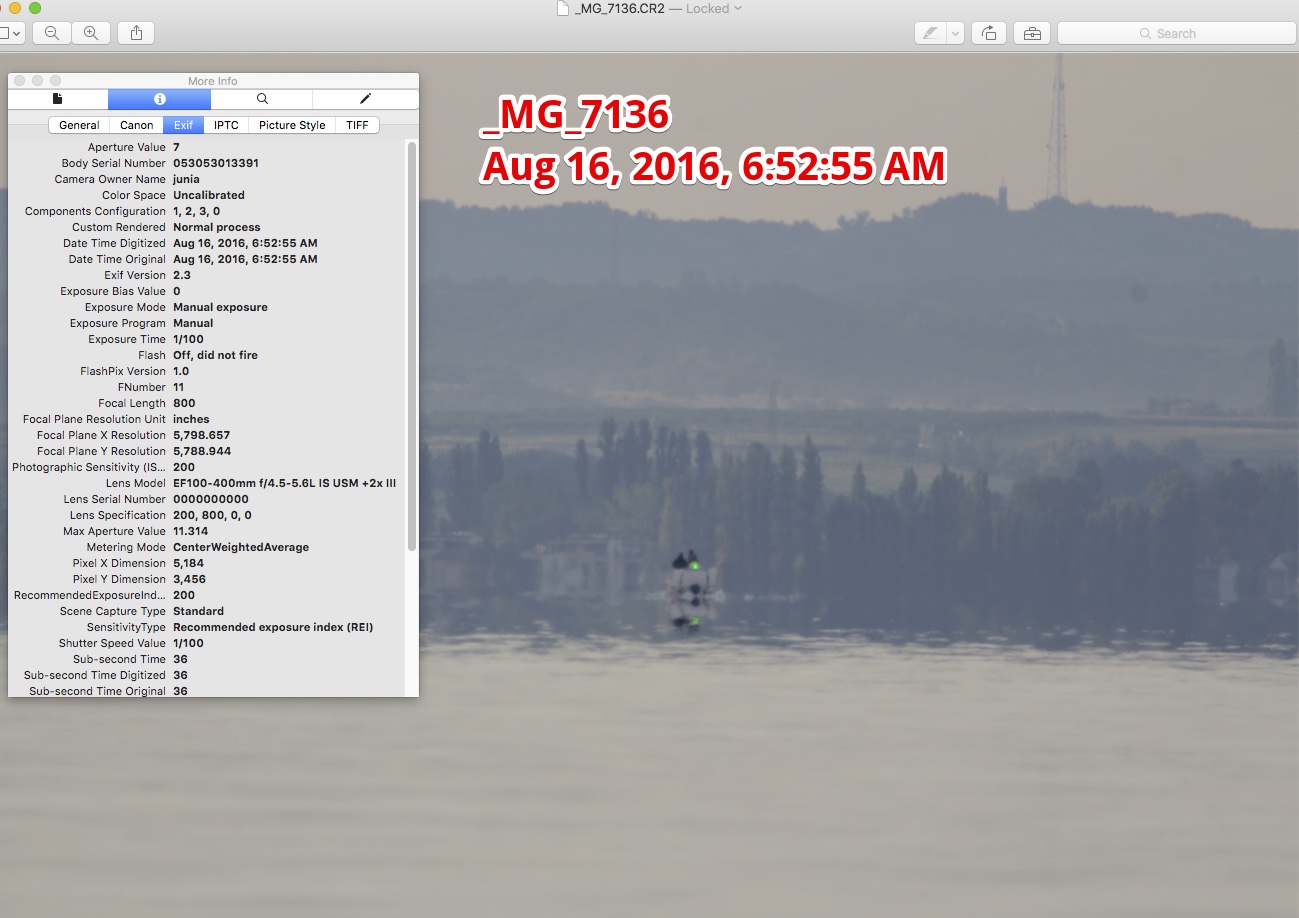Image resolution: width=1299 pixels, height=918 pixels.
Task: Open Annotations pencil pane in inspector
Action: 365,99
